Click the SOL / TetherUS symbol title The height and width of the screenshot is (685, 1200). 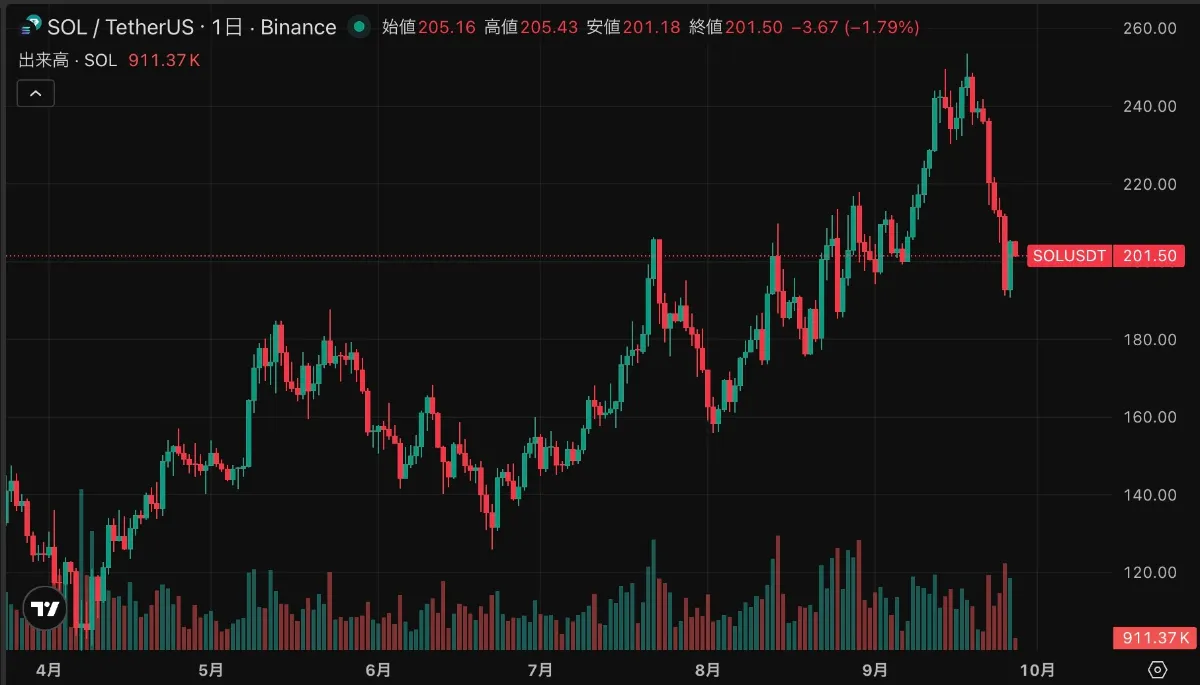tap(121, 27)
